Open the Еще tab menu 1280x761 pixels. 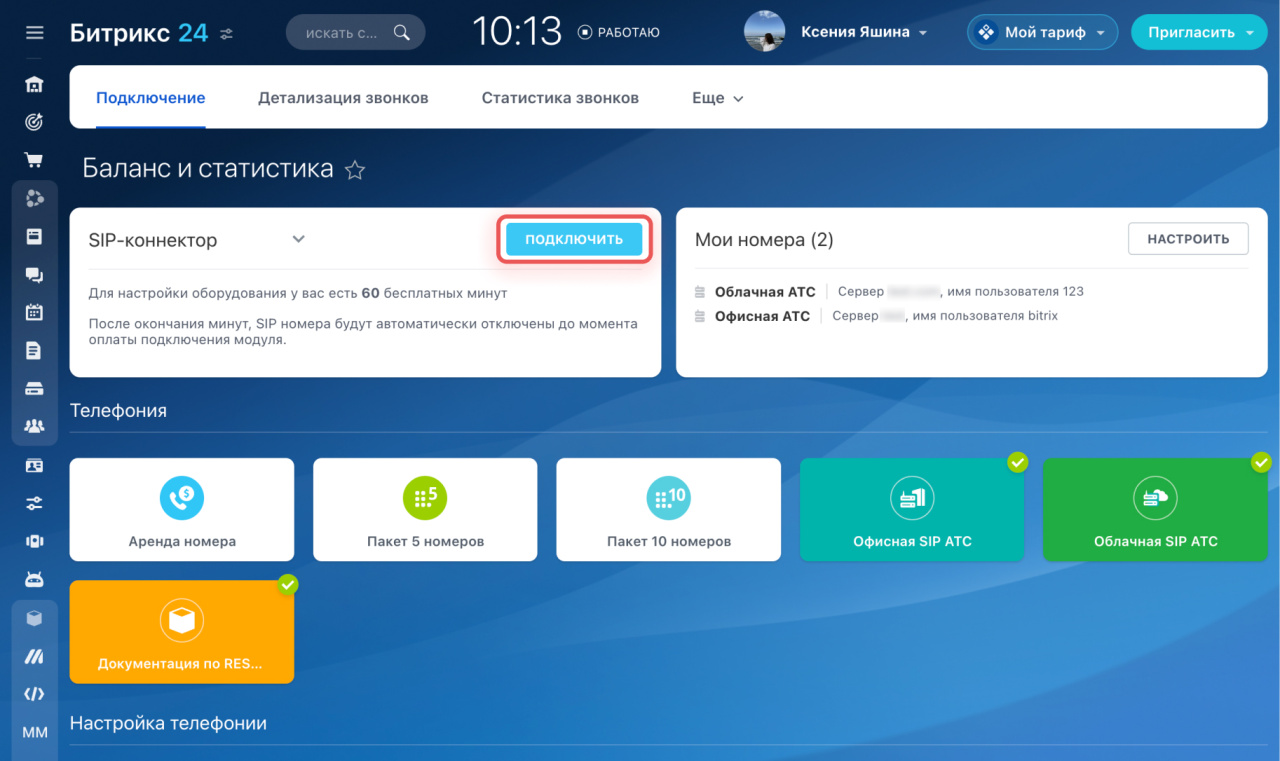(x=718, y=98)
